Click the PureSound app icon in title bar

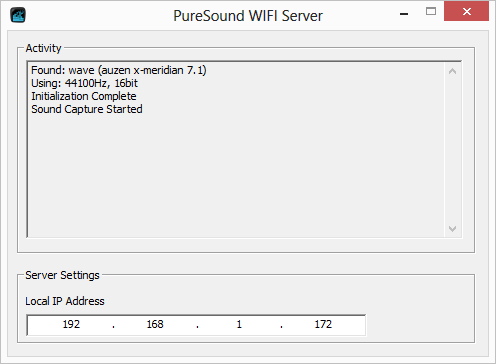click(18, 15)
